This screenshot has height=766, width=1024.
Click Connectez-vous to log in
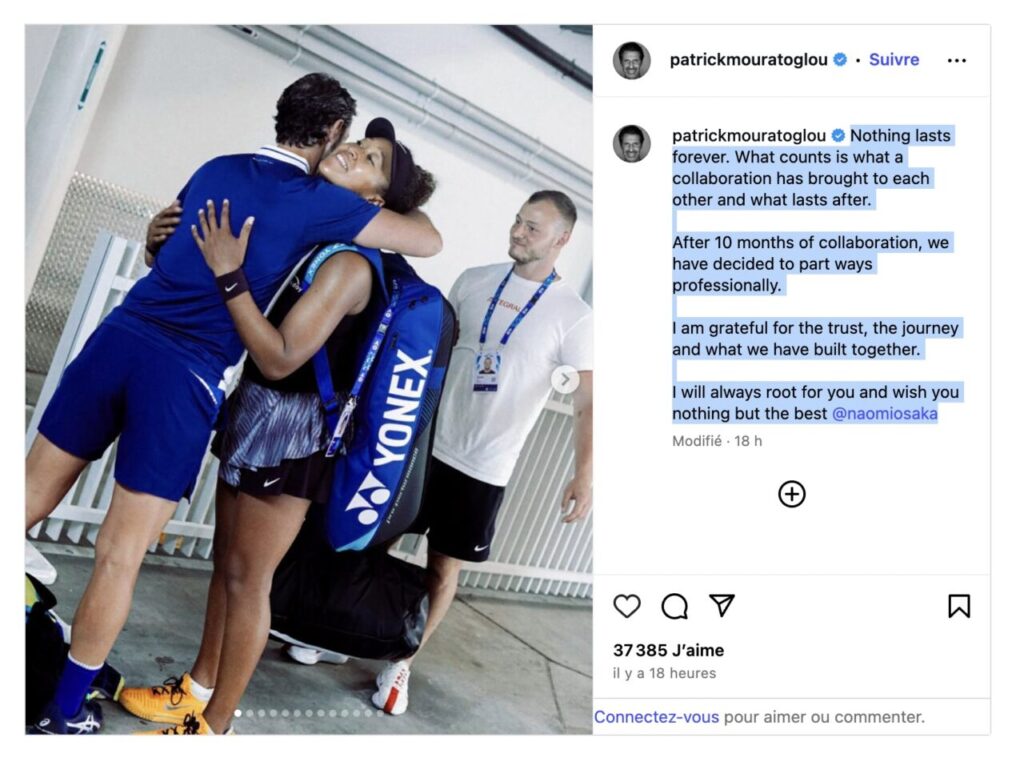[x=656, y=717]
